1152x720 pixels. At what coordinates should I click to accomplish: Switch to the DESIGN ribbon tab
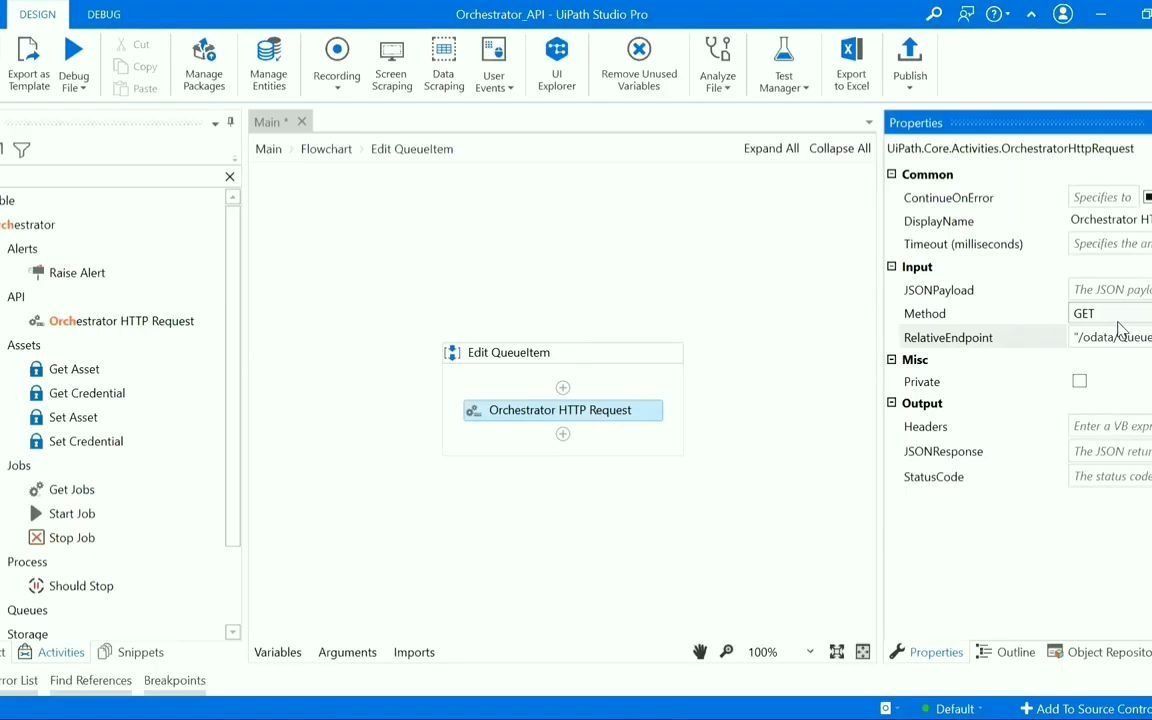tap(37, 14)
